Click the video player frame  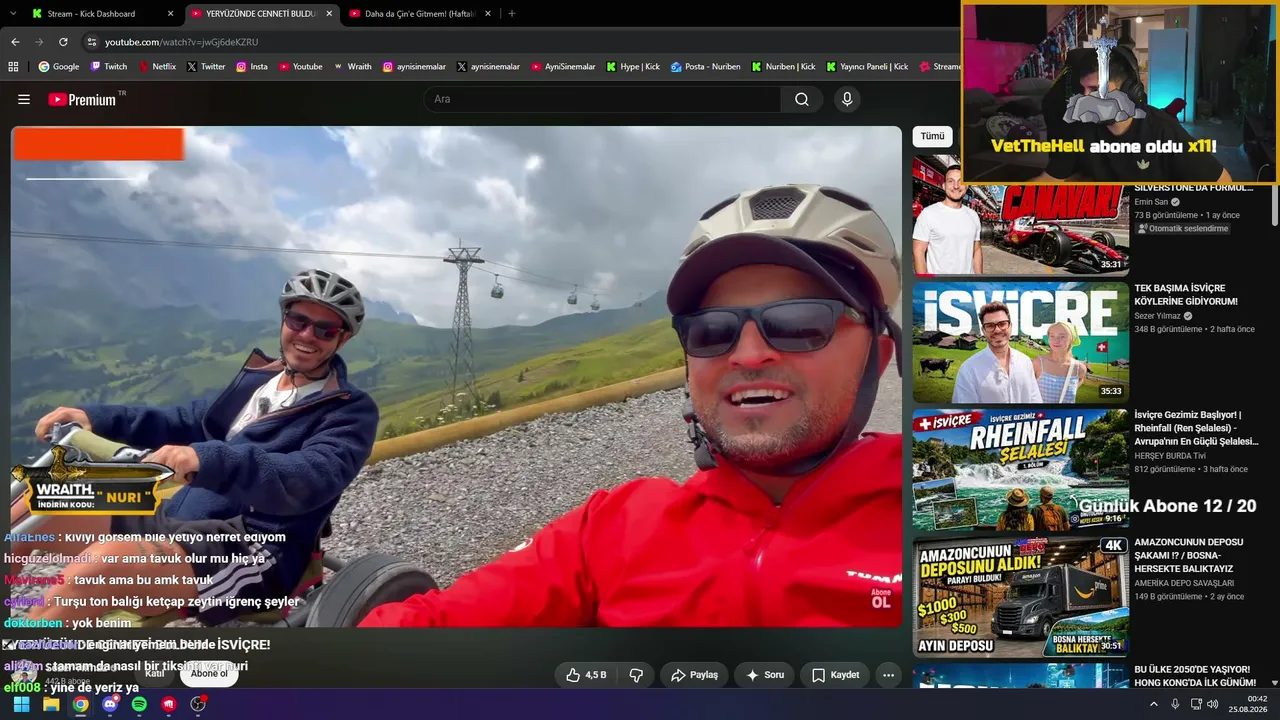[456, 377]
